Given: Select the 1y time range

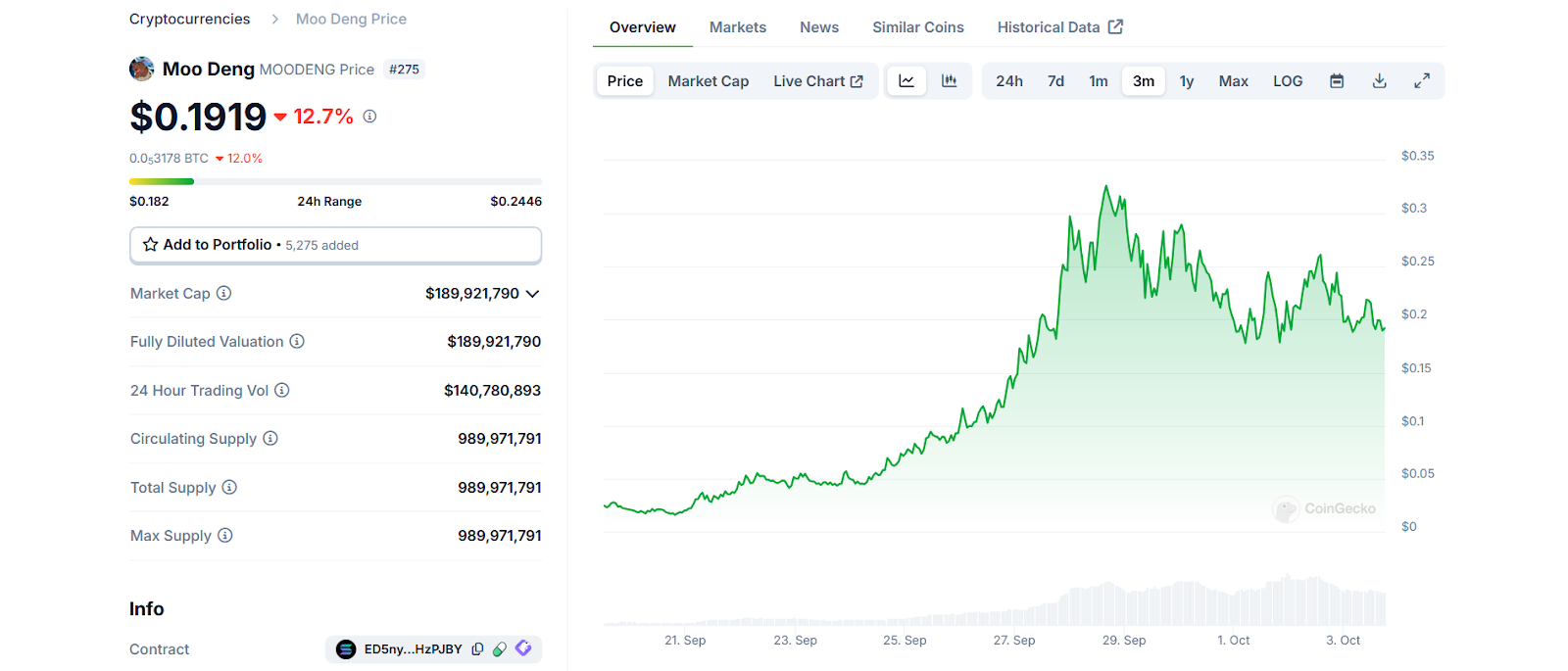Looking at the screenshot, I should click(x=1186, y=81).
